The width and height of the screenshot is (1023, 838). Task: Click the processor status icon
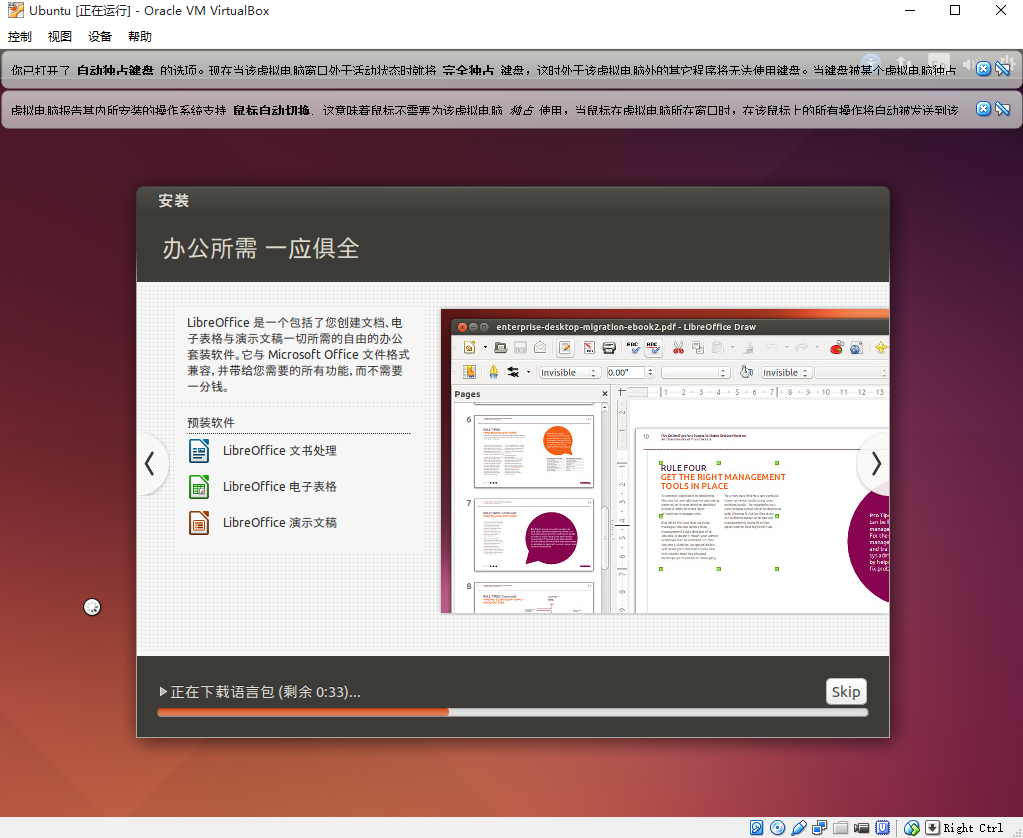pyautogui.click(x=883, y=828)
